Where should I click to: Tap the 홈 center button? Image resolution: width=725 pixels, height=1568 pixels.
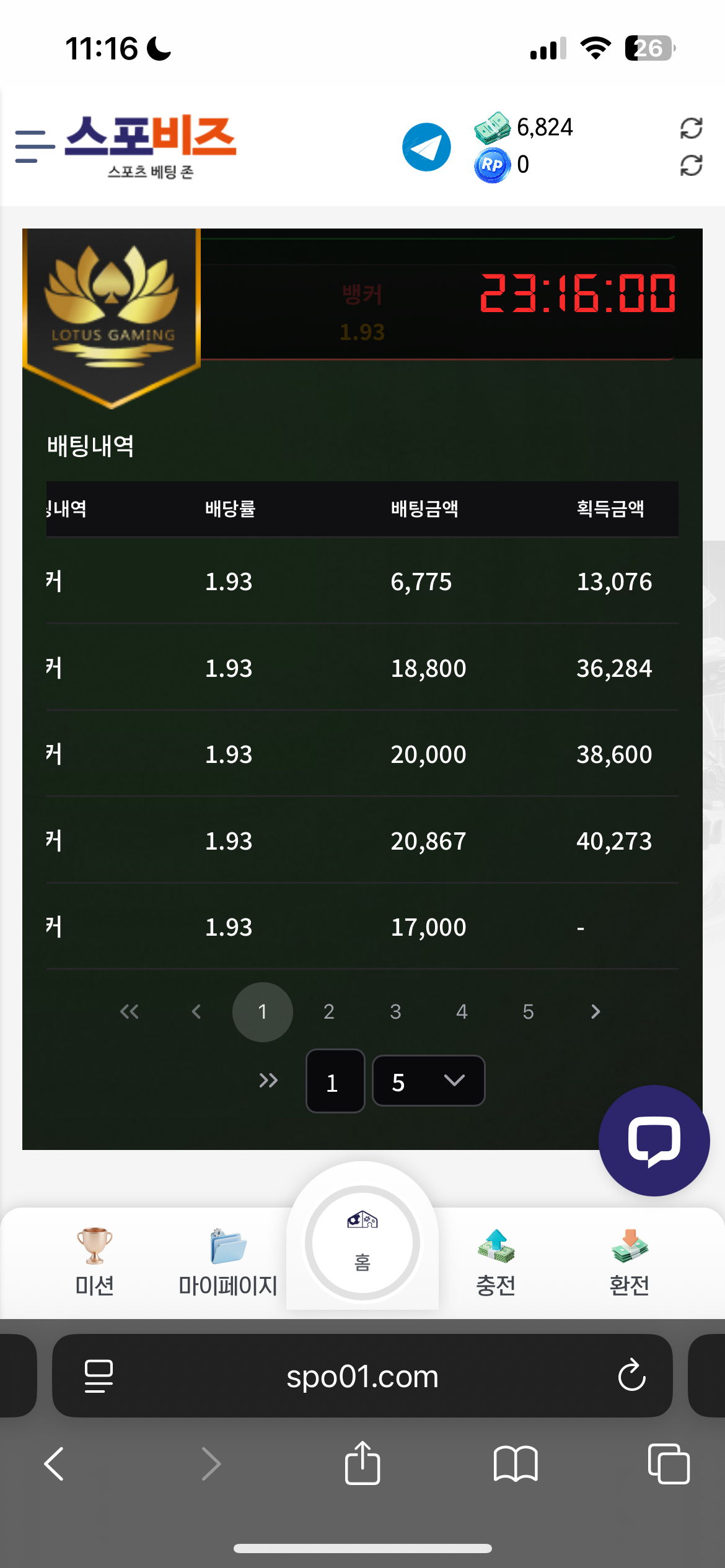[x=362, y=1242]
